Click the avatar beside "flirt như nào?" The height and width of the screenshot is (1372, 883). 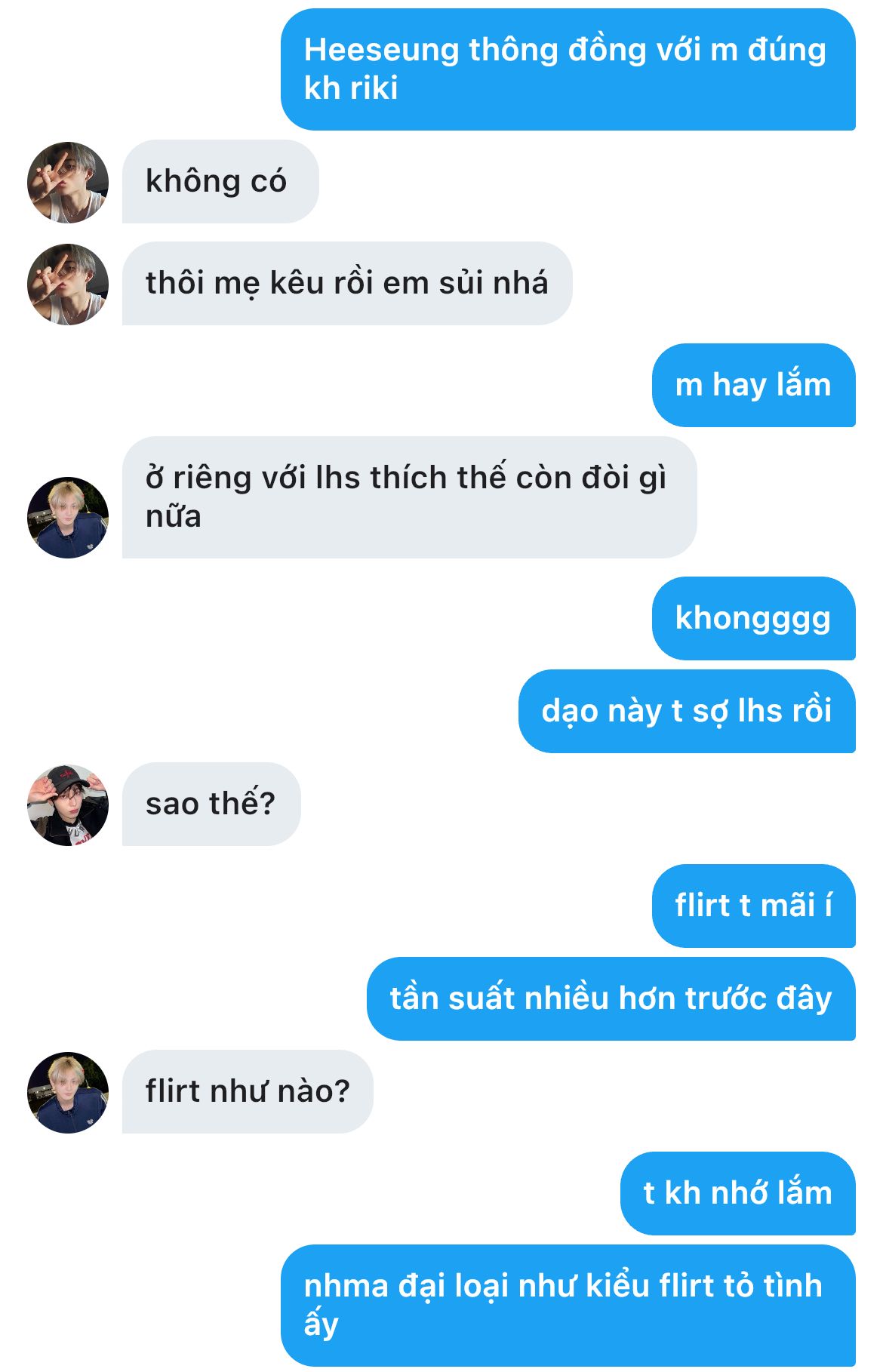point(68,1093)
